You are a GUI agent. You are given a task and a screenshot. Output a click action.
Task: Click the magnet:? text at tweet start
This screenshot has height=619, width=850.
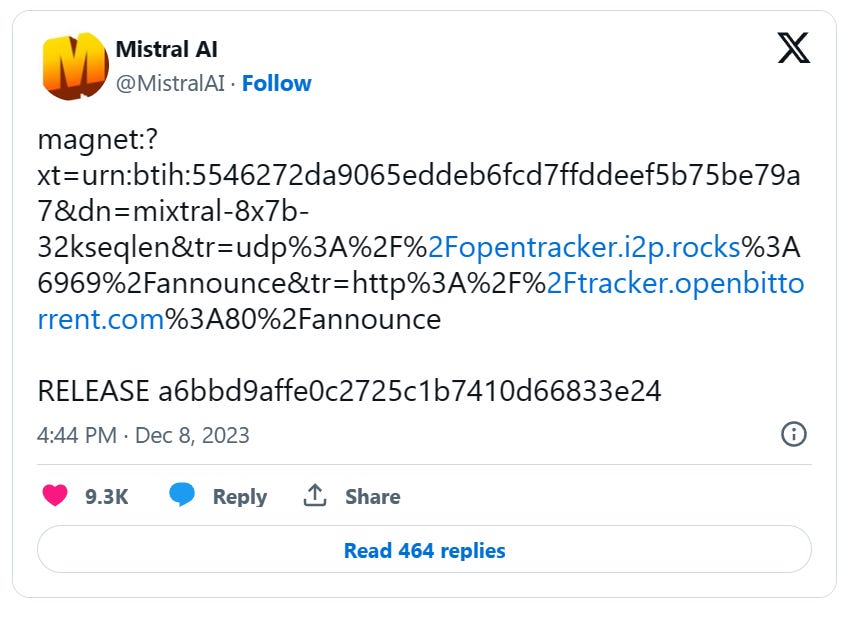(x=98, y=139)
